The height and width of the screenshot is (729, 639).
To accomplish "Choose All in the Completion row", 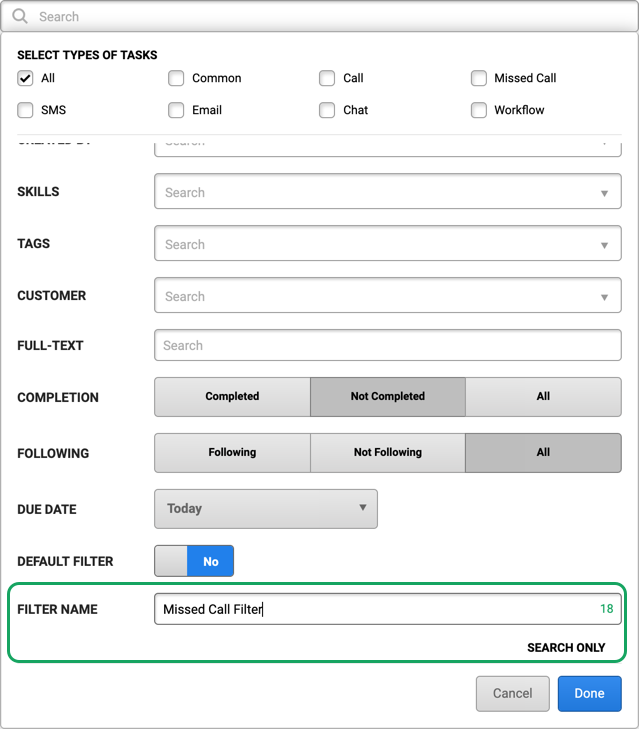I will 543,397.
